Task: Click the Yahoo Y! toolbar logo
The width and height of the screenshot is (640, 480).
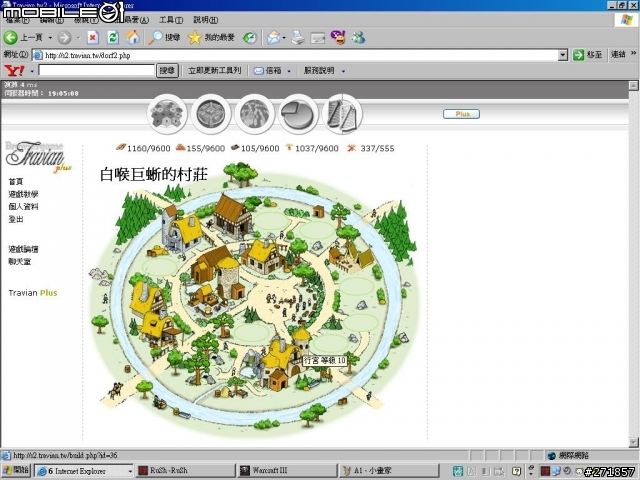Action: pos(14,71)
